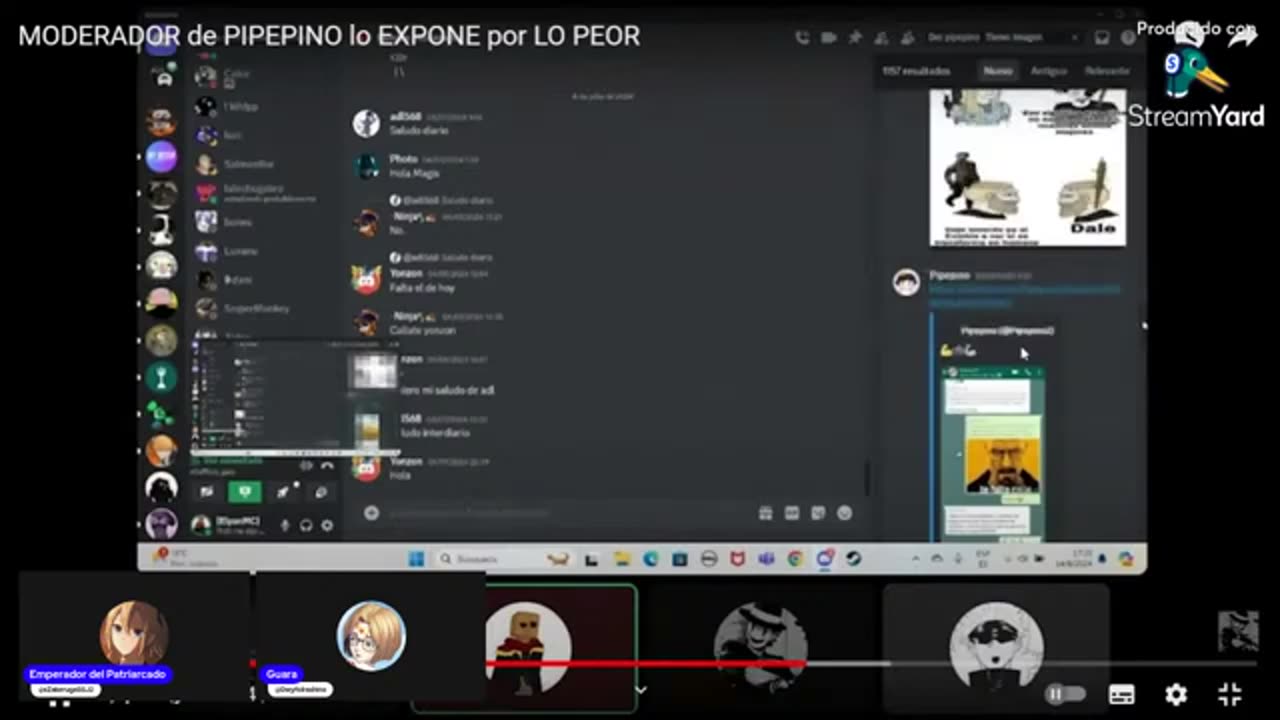This screenshot has width=1280, height=720.
Task: Toggle noise suppression in voice panel
Action: pos(306,466)
